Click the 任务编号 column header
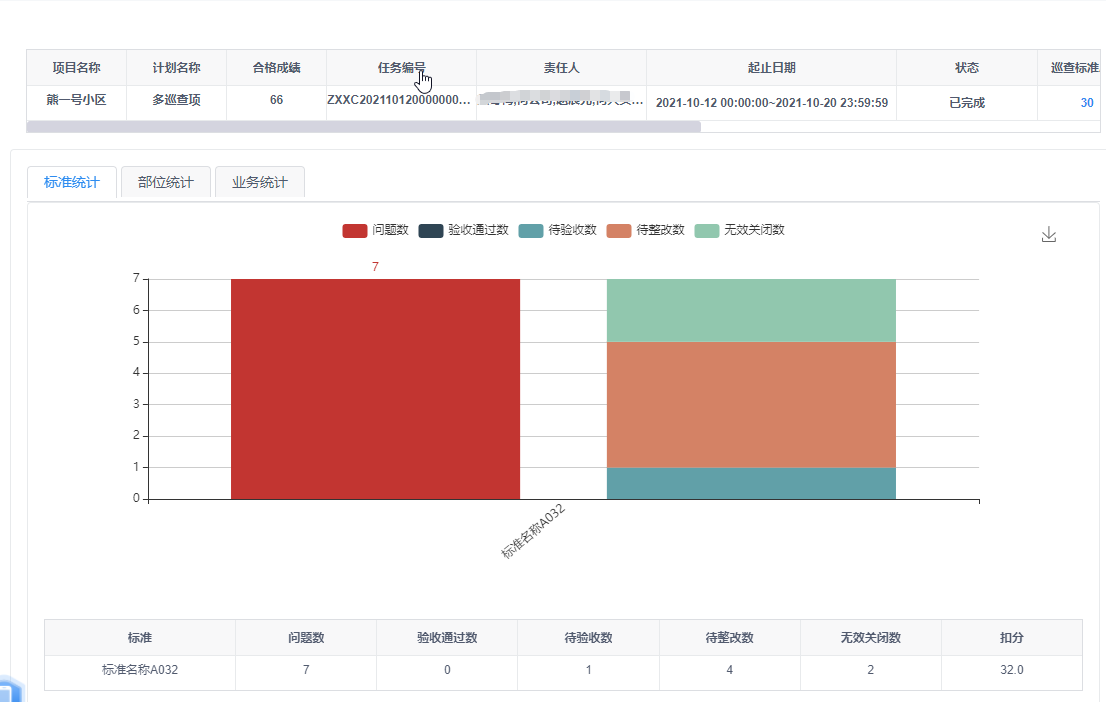 click(401, 68)
